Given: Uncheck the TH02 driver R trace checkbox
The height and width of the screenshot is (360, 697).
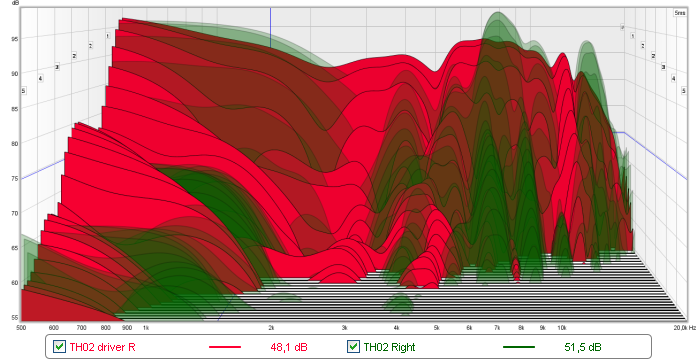Looking at the screenshot, I should tap(59, 347).
